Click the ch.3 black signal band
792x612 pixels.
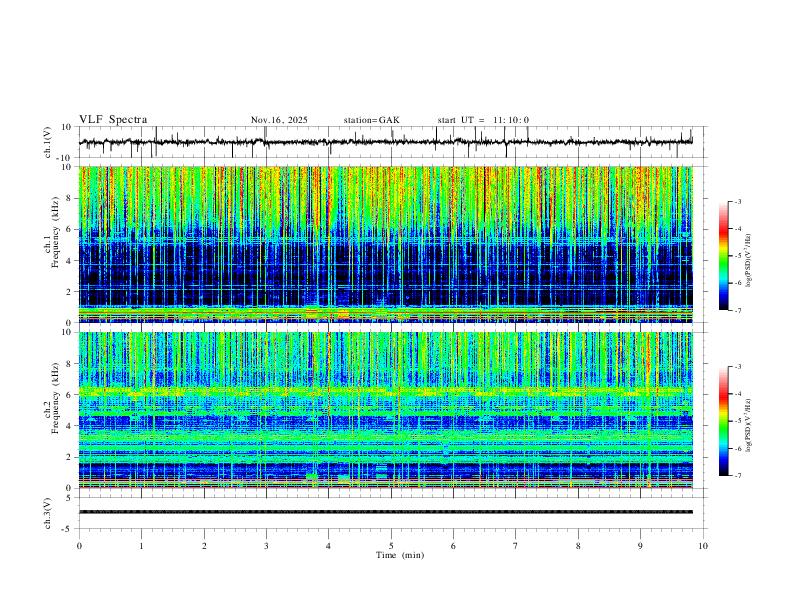385,512
